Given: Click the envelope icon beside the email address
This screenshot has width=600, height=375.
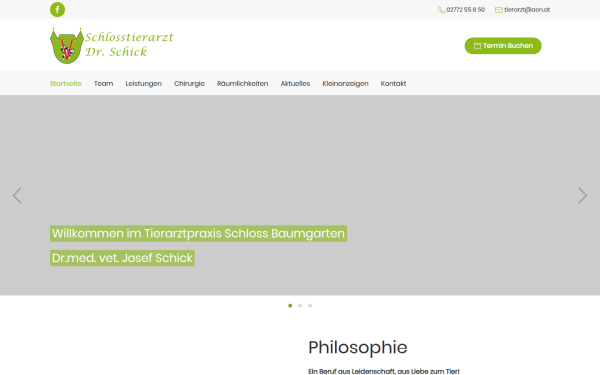Looking at the screenshot, I should (499, 10).
